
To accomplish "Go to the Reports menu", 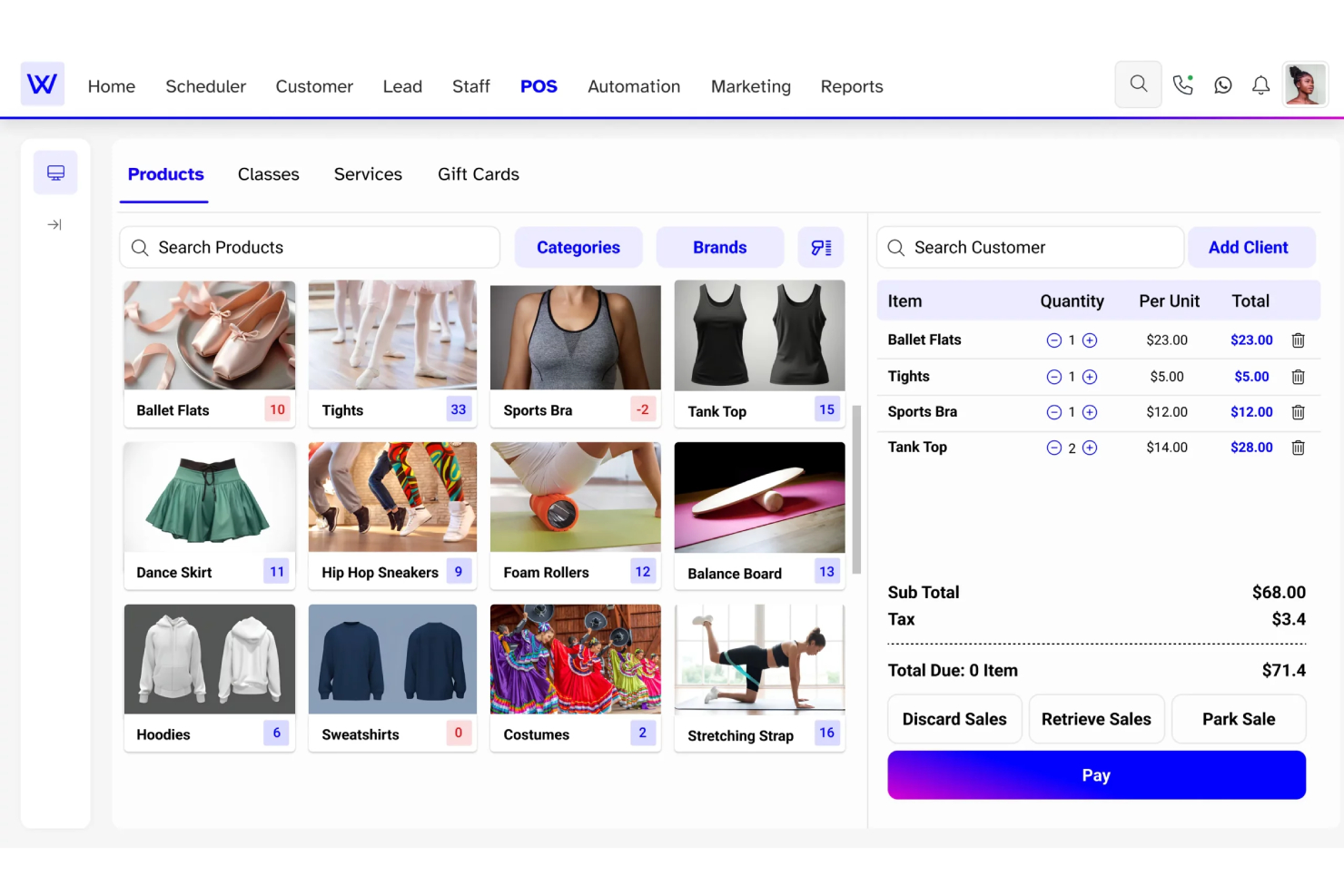I will [852, 86].
